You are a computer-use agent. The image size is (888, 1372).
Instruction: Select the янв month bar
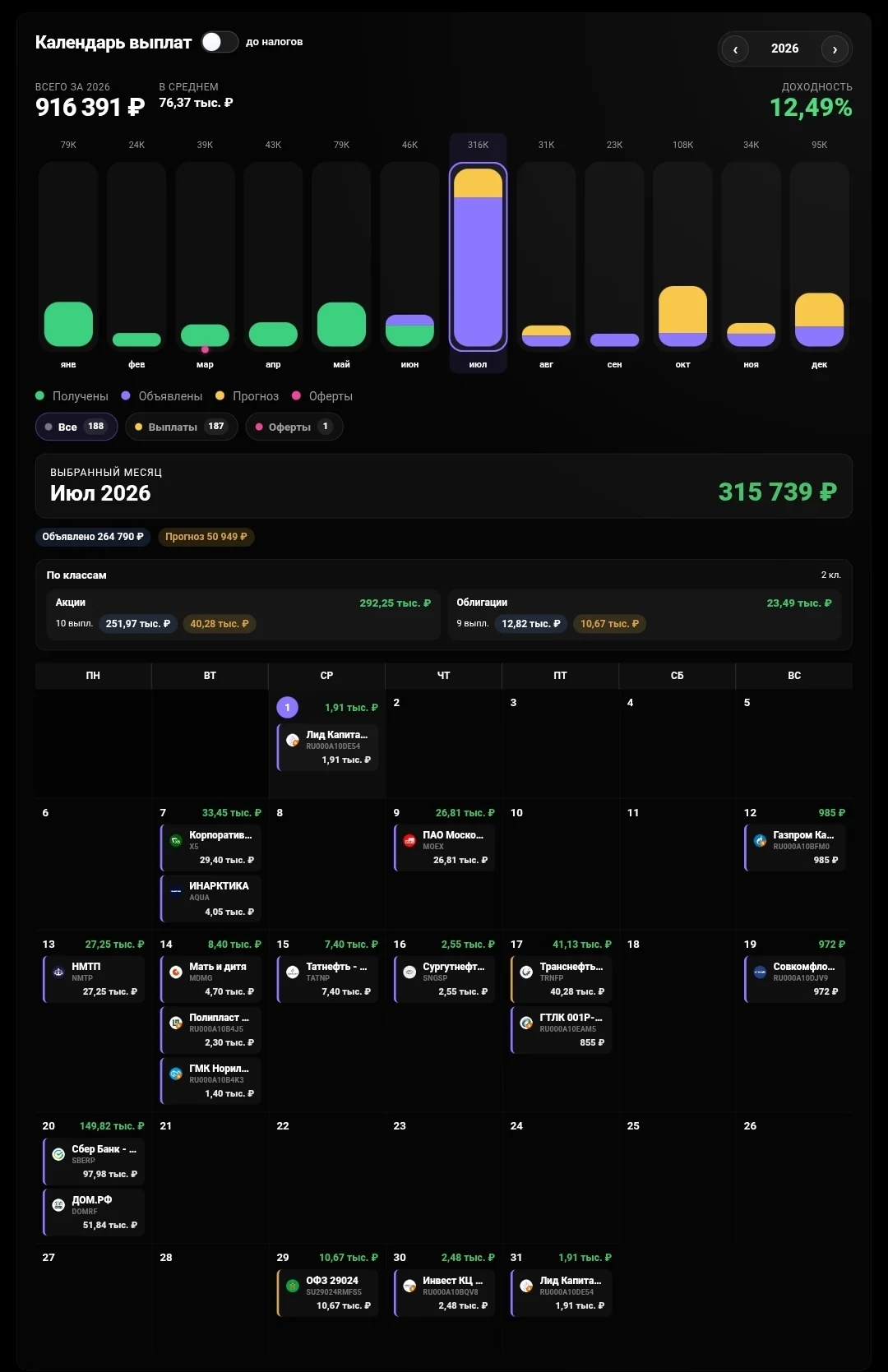[68, 256]
